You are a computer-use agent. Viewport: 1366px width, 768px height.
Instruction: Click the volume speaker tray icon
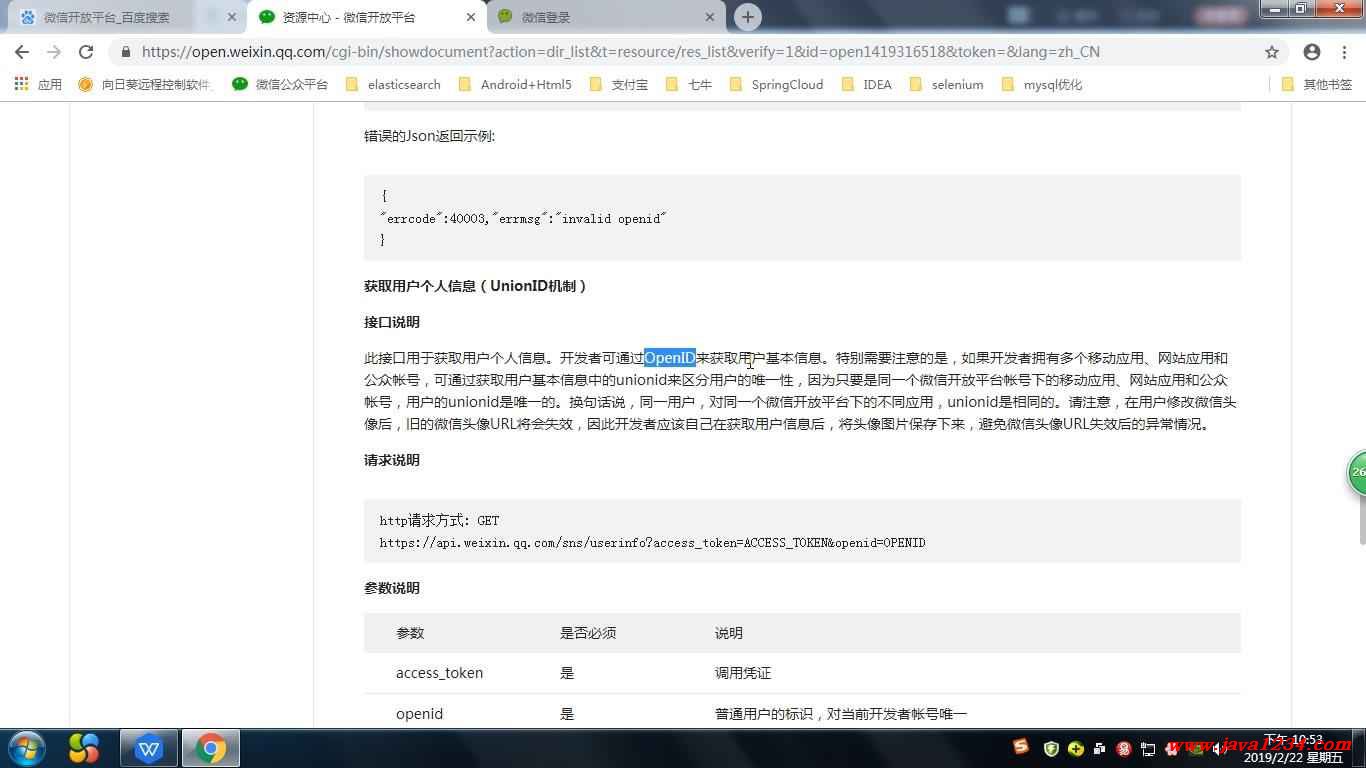pyautogui.click(x=1220, y=748)
